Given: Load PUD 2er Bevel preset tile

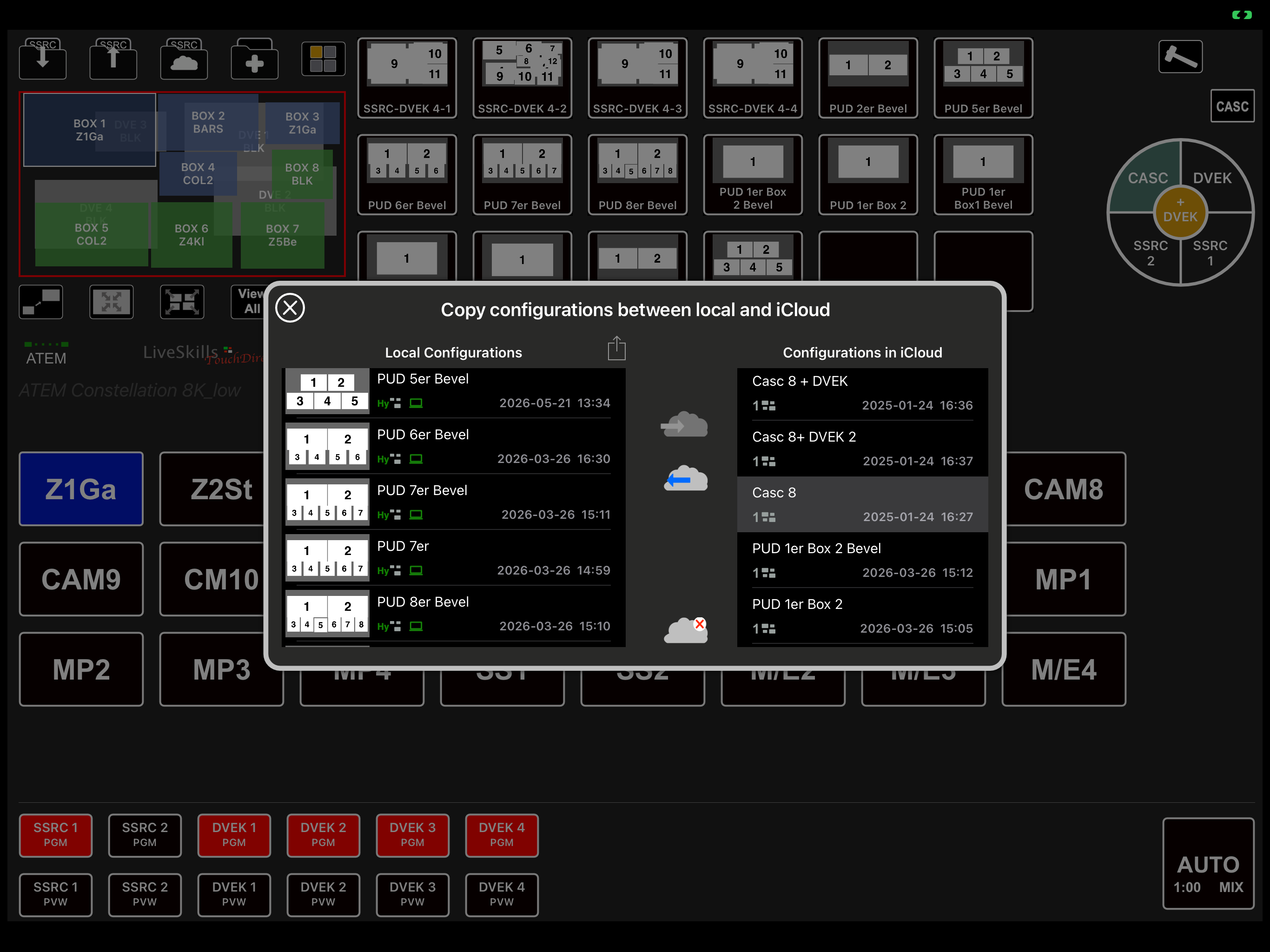Looking at the screenshot, I should tap(868, 78).
